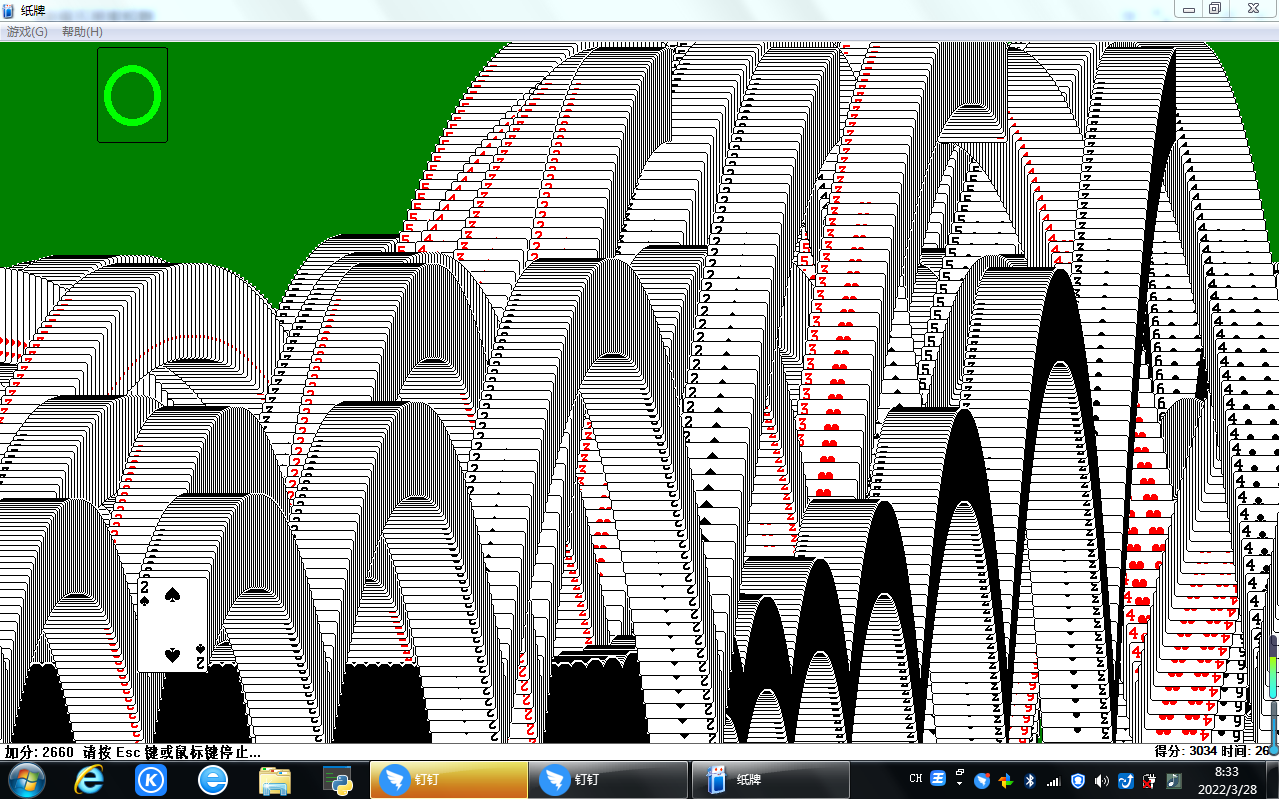Click the CH input language indicator

915,779
